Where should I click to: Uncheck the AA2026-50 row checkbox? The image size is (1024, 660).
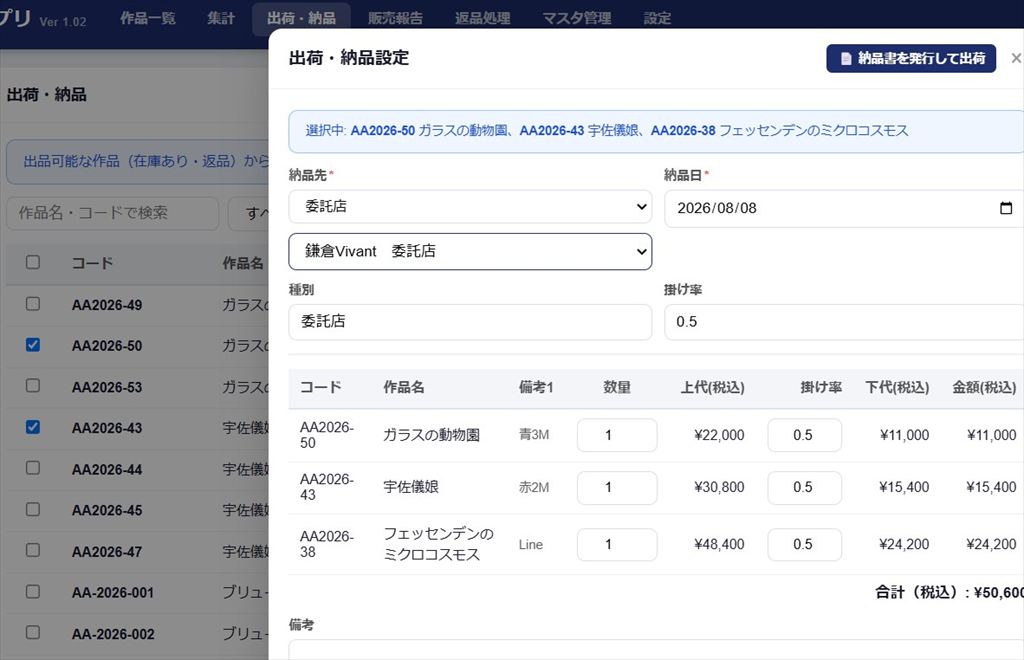(x=33, y=345)
